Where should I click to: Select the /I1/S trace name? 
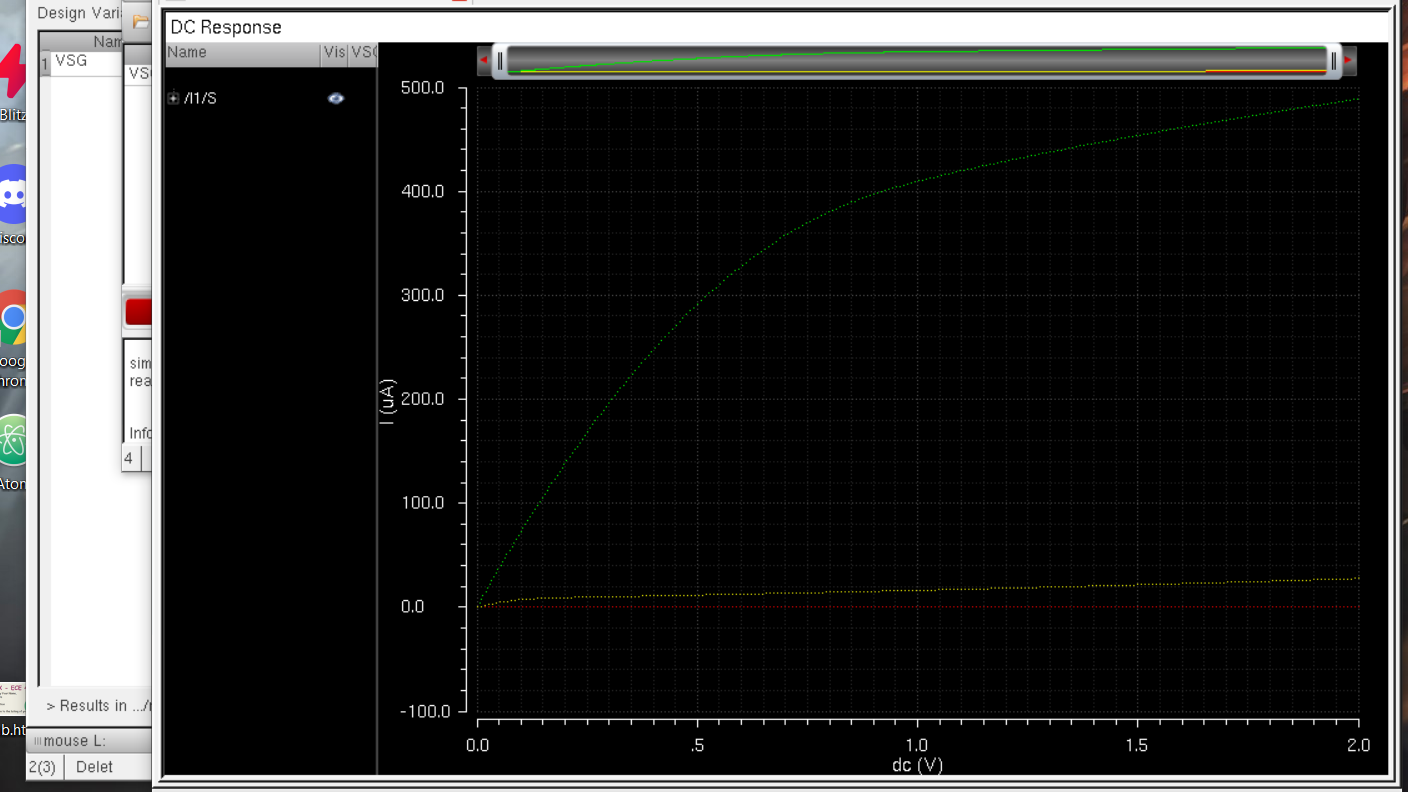[201, 98]
